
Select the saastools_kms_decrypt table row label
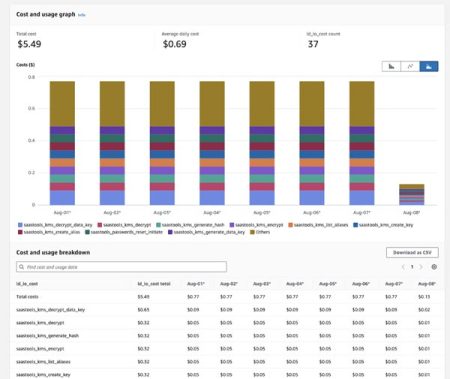point(40,323)
